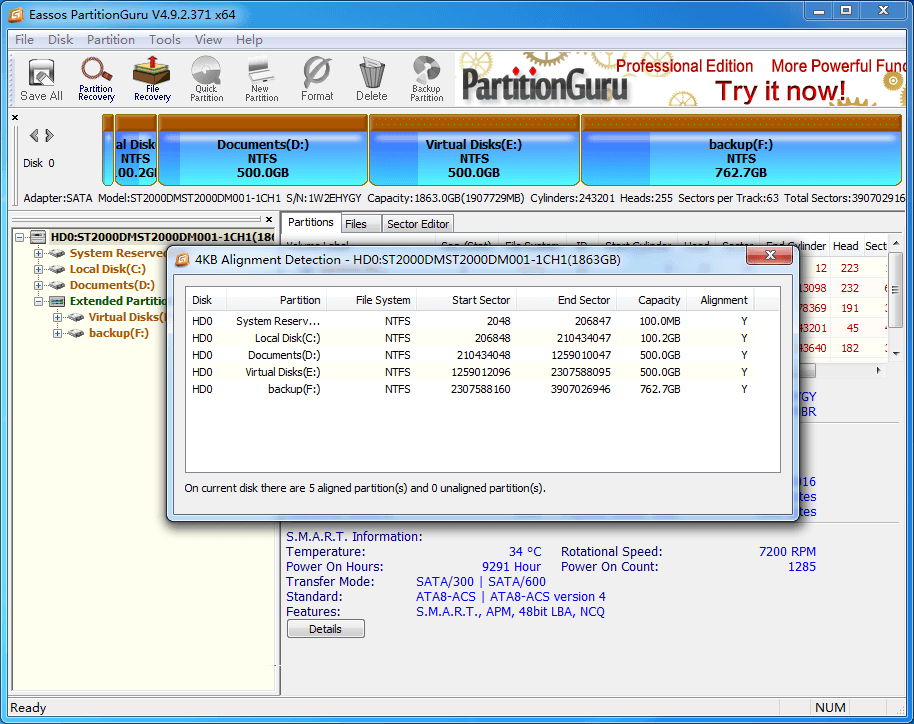Collapse the HD0 disk tree node
The width and height of the screenshot is (914, 724).
[20, 237]
